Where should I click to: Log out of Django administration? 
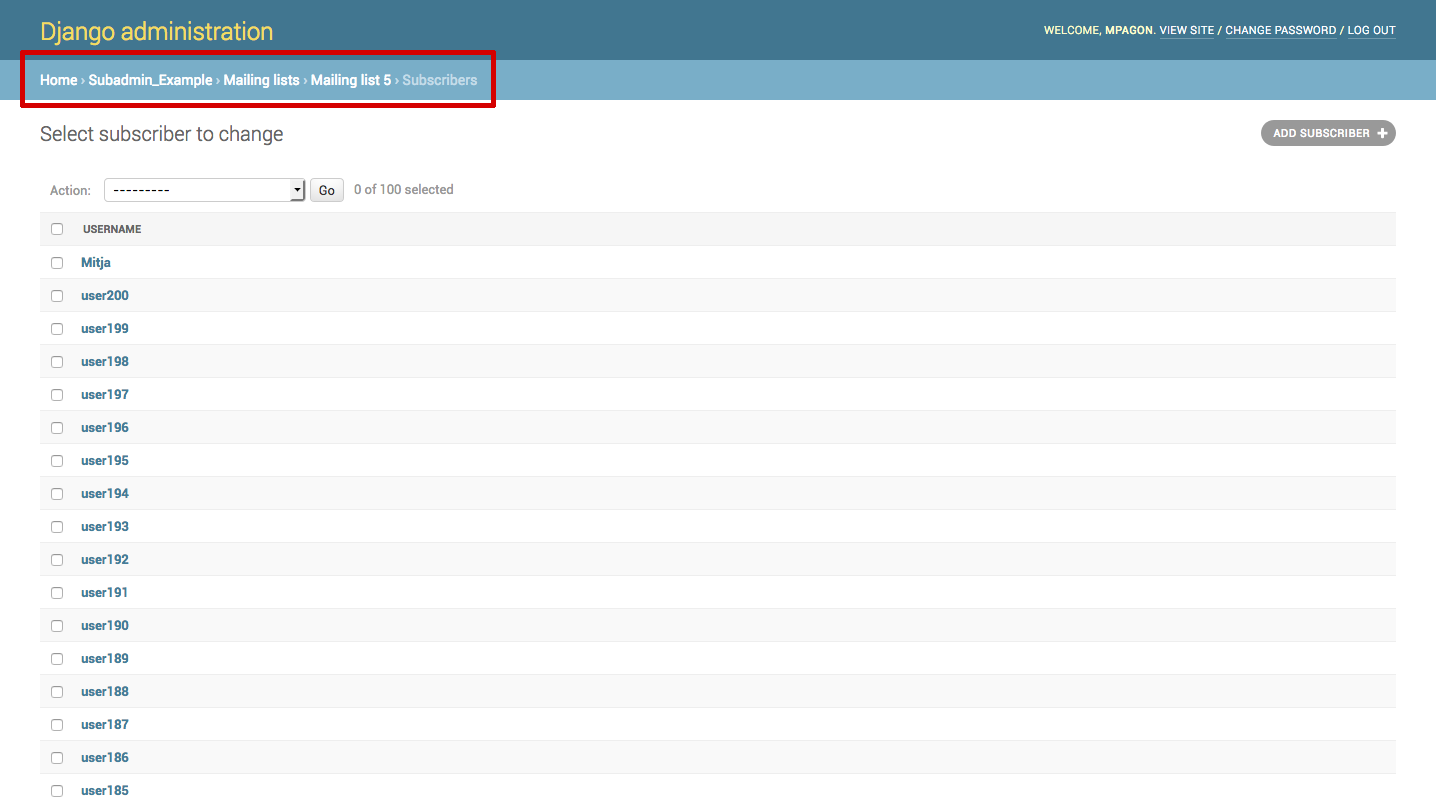(x=1371, y=31)
